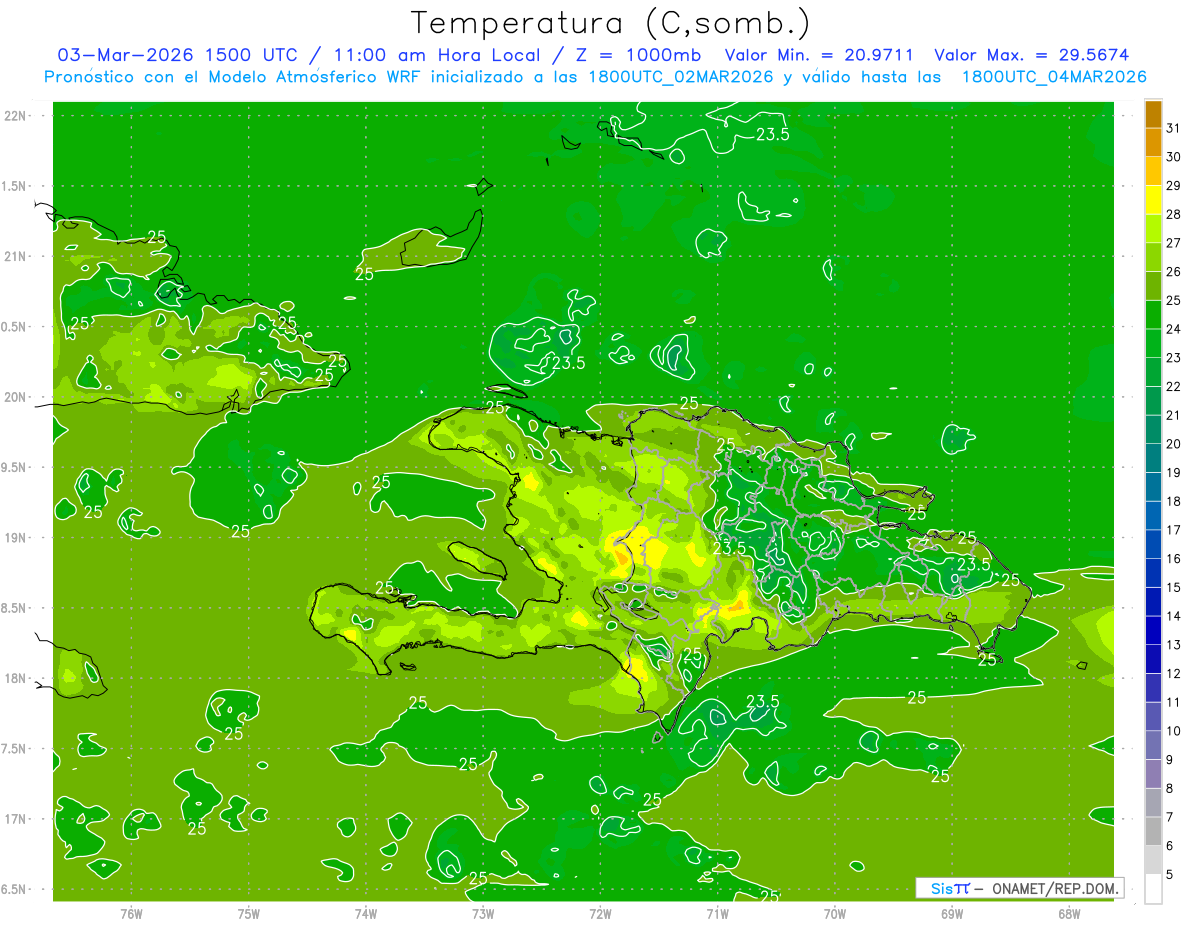Click the 19N latitude axis label
The image size is (1200, 927).
(x=15, y=537)
